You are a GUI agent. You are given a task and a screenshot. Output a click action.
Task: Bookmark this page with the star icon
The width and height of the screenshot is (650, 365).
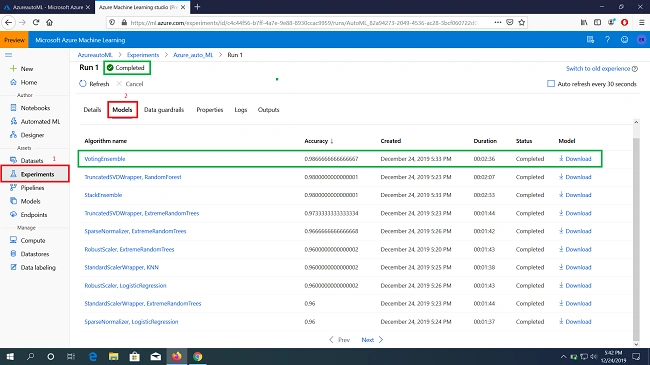[x=521, y=22]
